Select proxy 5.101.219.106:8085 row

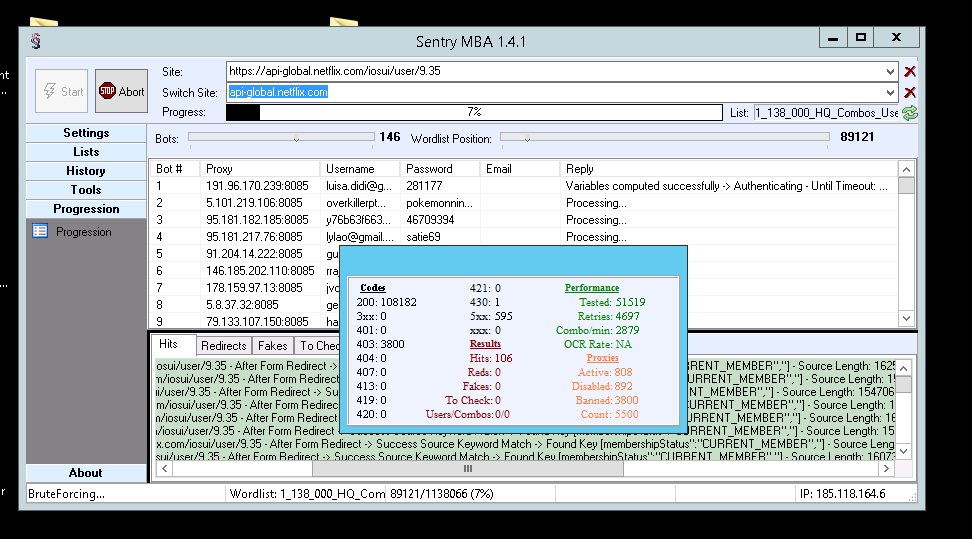coord(523,203)
